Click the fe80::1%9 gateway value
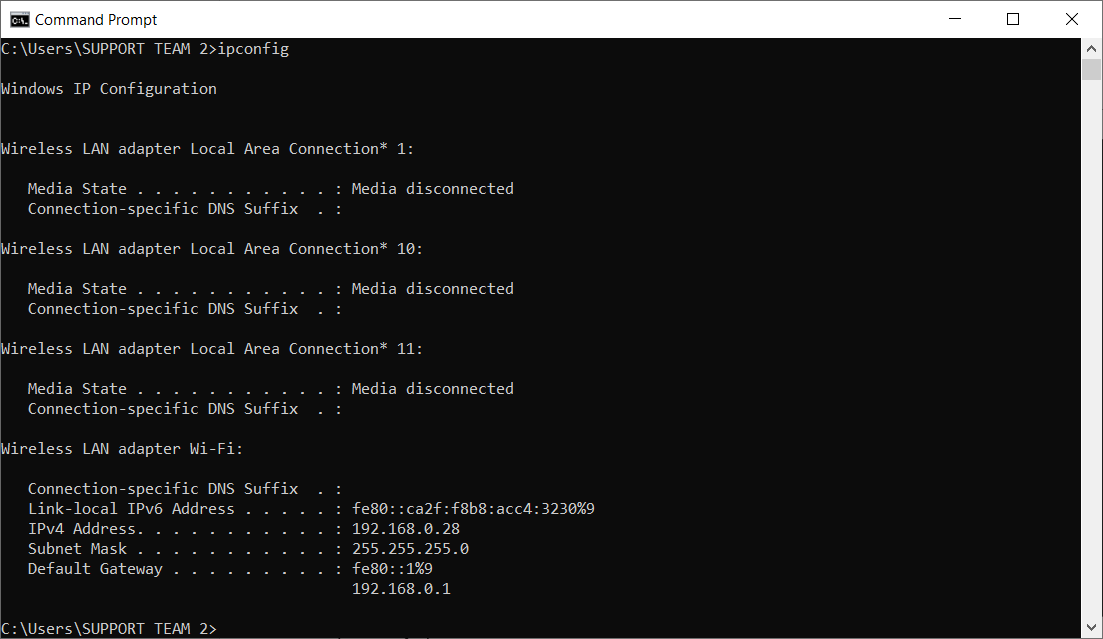1103x639 pixels. pos(392,569)
